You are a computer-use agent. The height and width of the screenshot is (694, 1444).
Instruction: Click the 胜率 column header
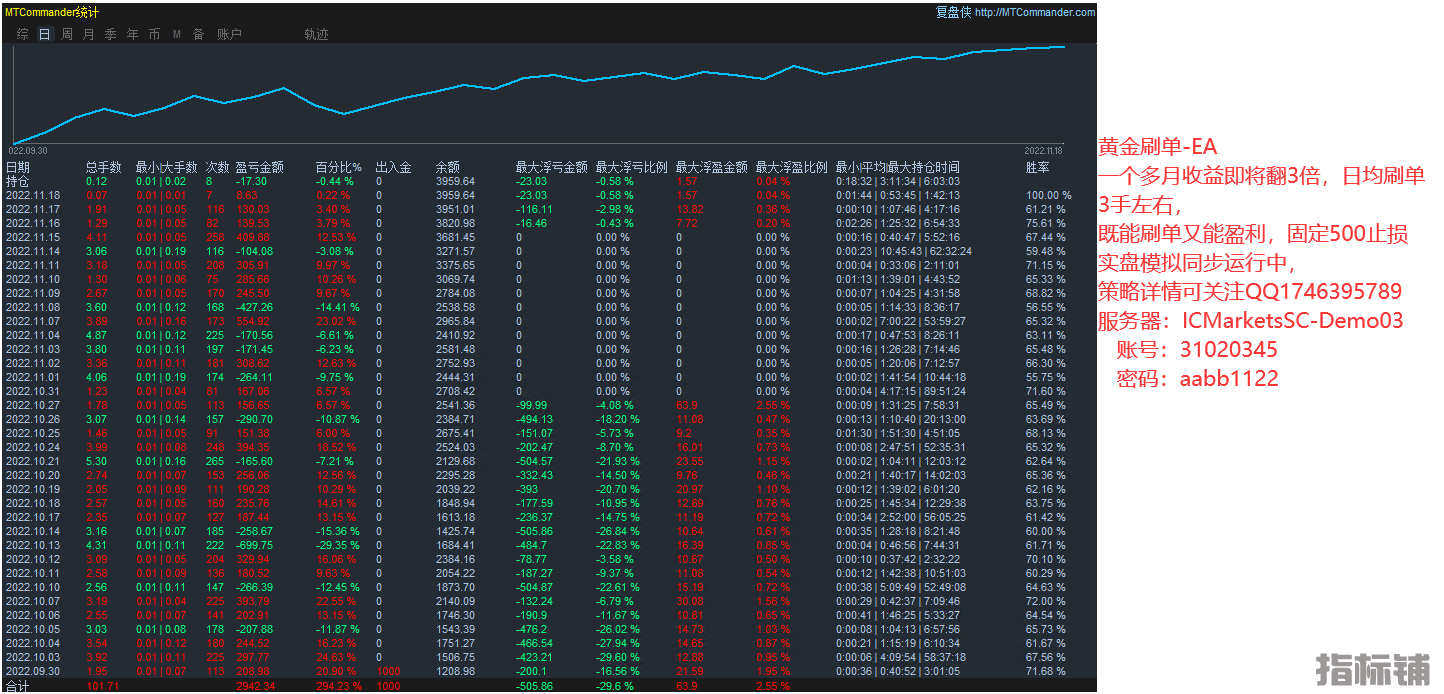coord(1038,168)
